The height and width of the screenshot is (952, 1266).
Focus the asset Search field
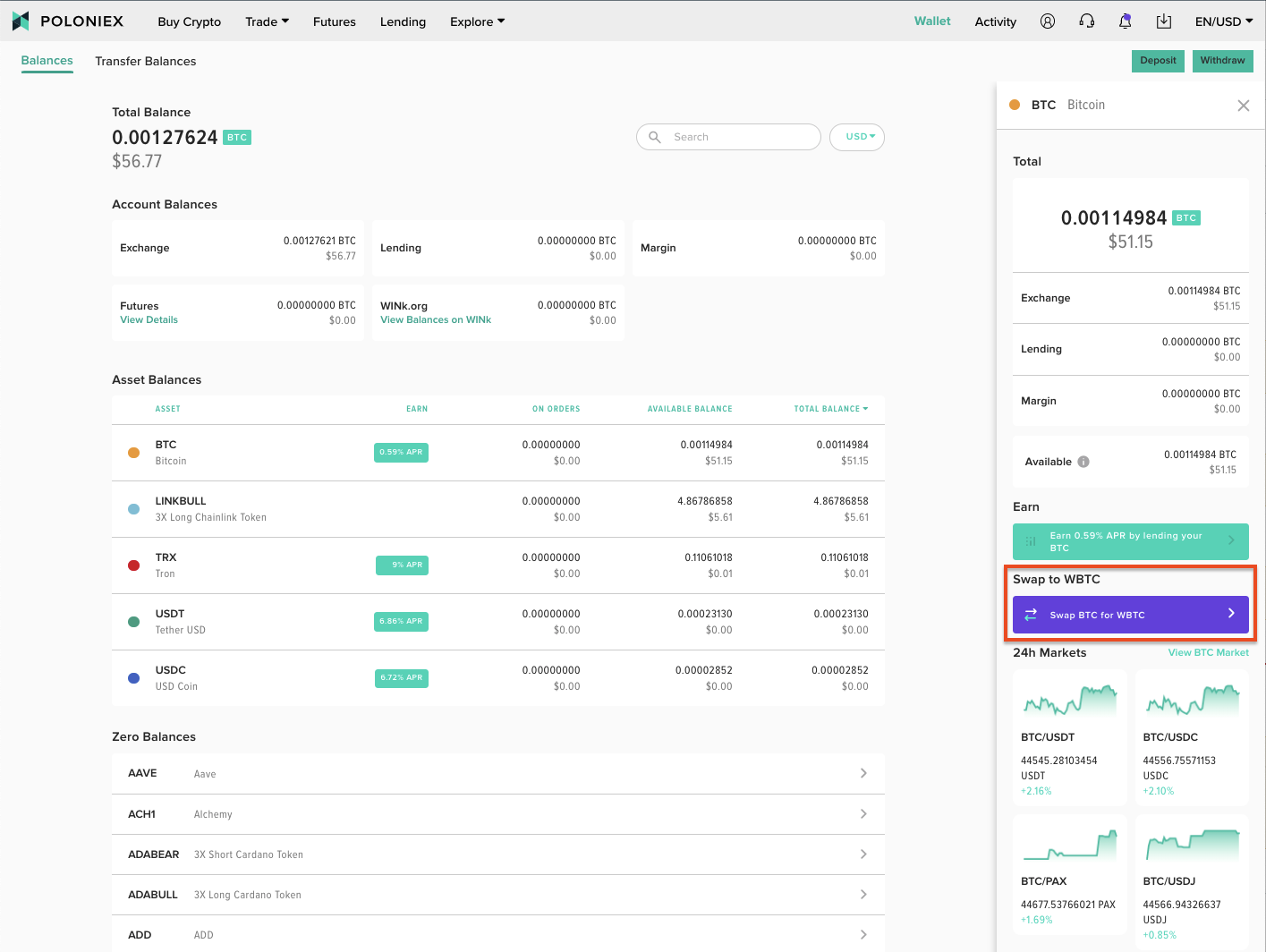point(728,137)
